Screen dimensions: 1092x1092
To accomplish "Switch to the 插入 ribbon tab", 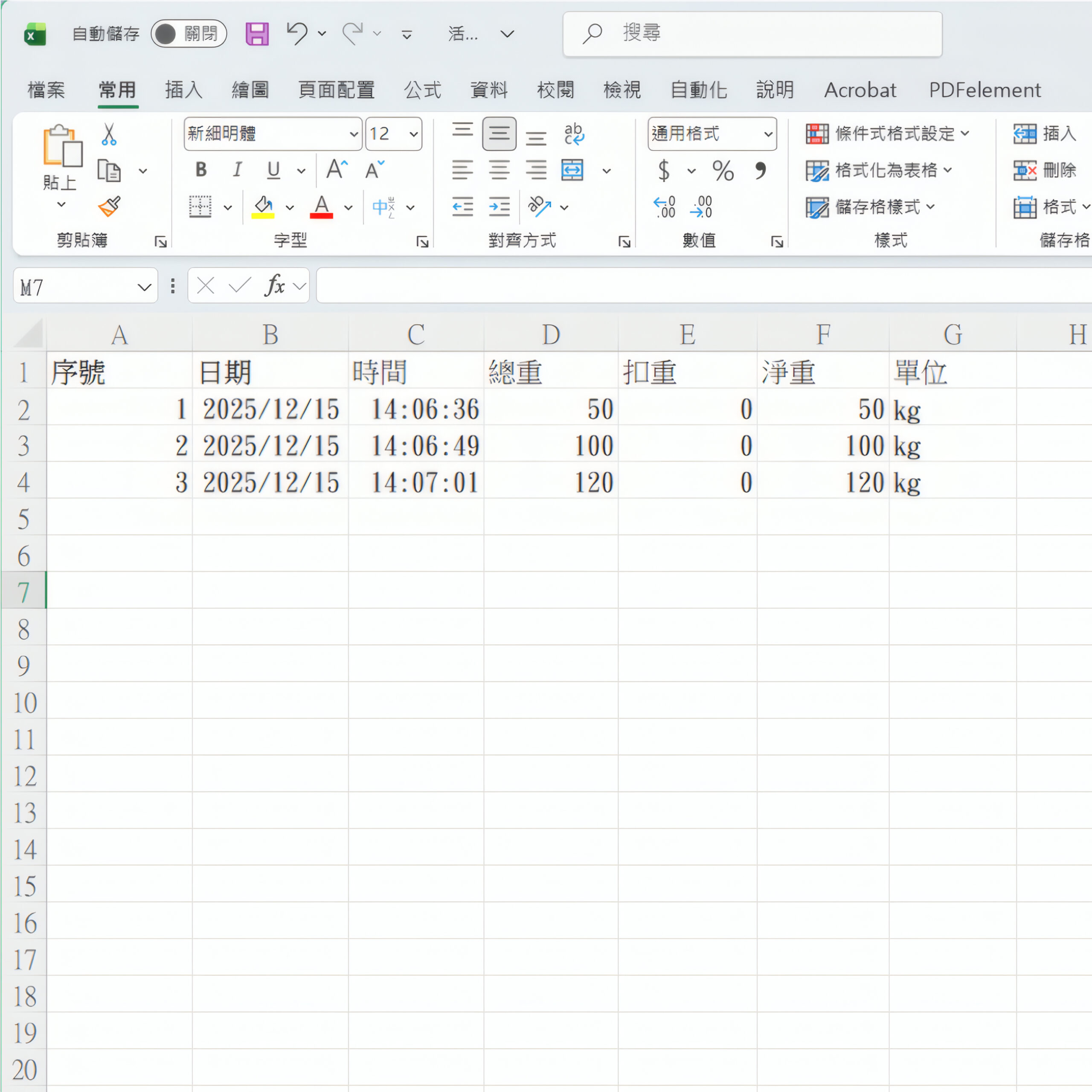I will pyautogui.click(x=183, y=90).
